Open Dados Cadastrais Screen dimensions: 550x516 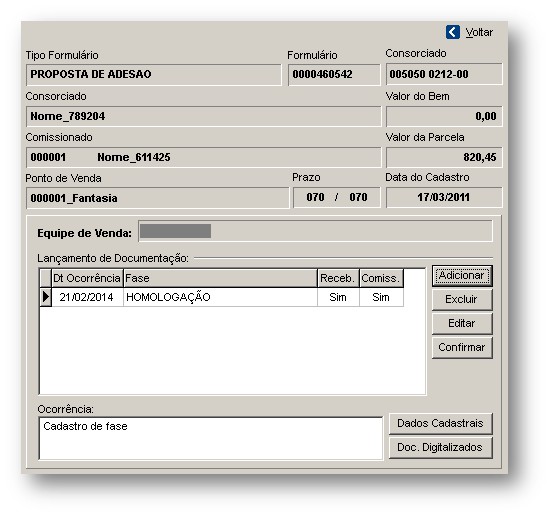click(441, 423)
